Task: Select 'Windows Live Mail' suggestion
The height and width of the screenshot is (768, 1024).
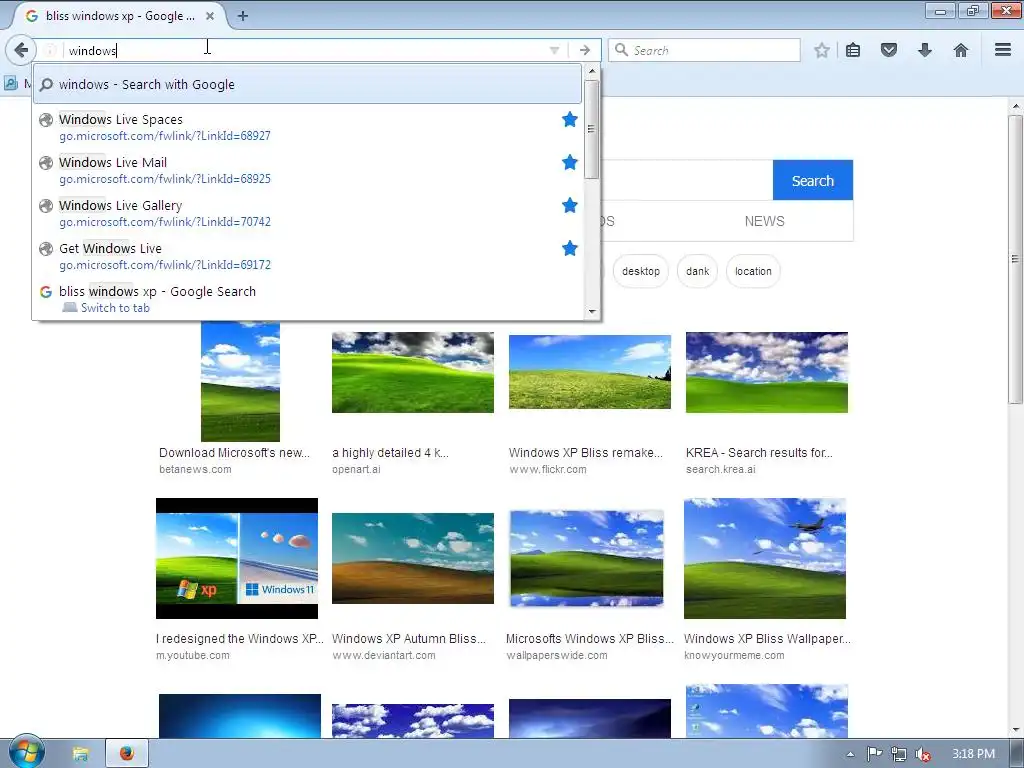Action: coord(307,170)
